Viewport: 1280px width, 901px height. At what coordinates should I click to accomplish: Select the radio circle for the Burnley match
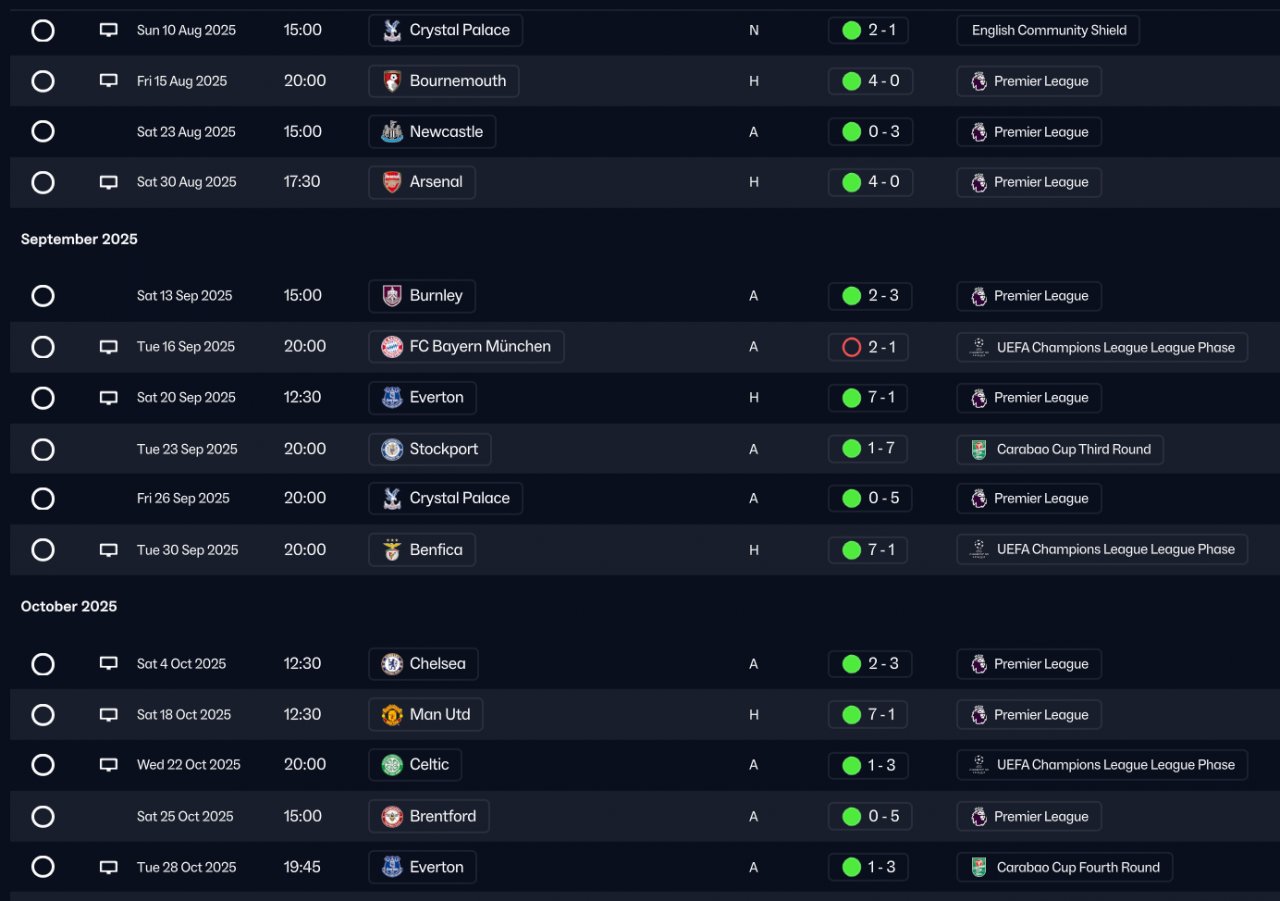coord(43,296)
